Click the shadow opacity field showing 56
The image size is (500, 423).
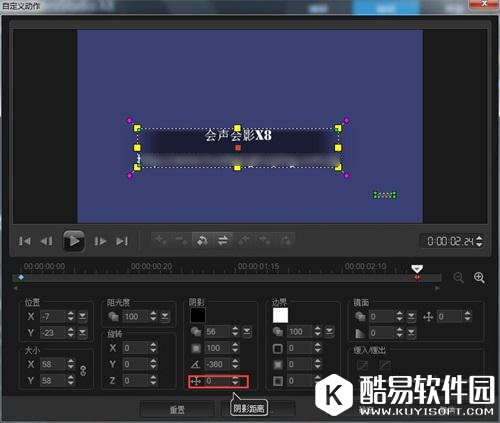(218, 332)
